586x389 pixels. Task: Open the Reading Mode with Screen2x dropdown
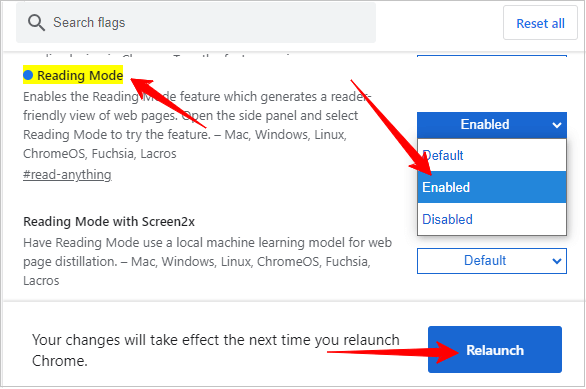pyautogui.click(x=492, y=261)
